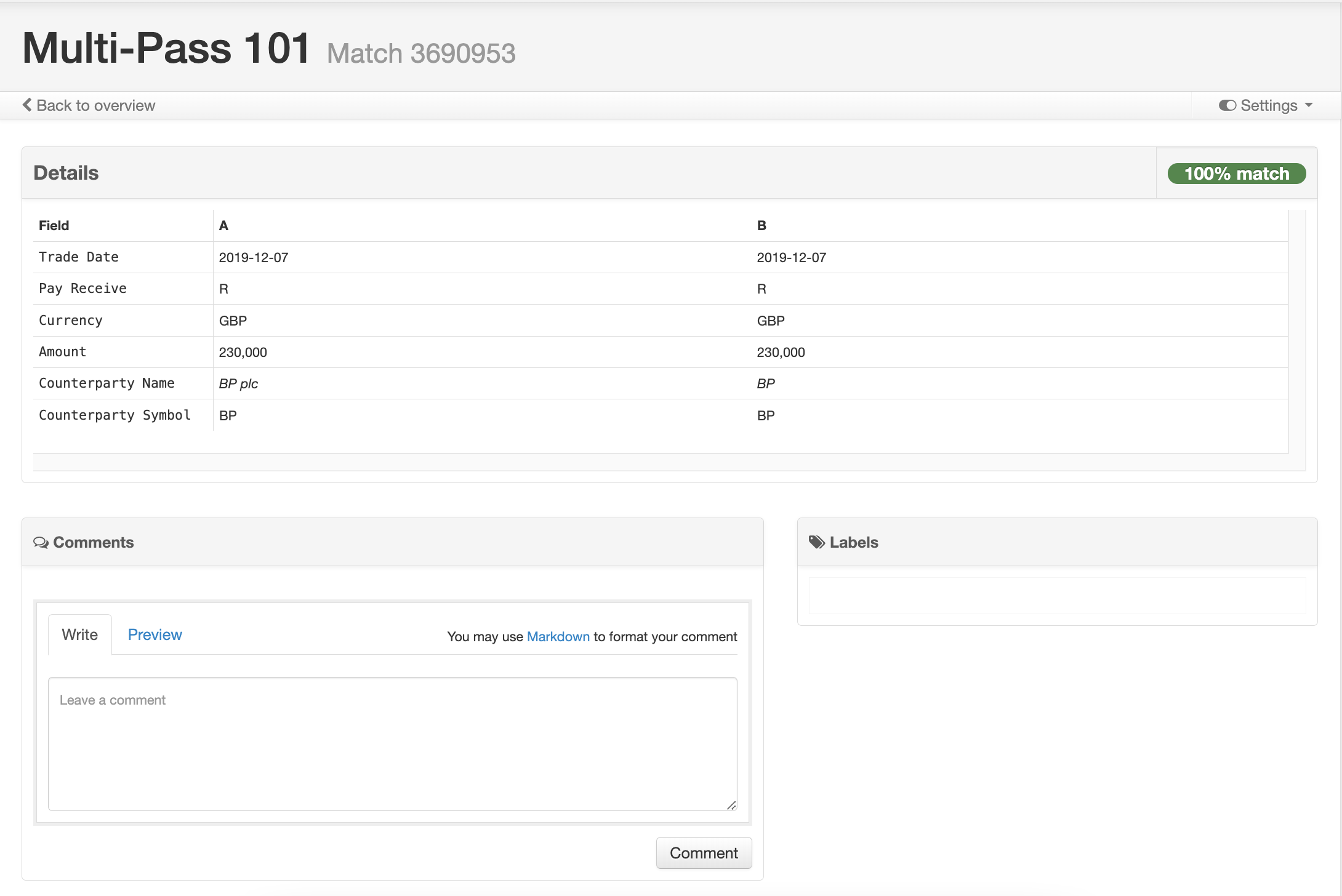Viewport: 1342px width, 896px height.
Task: Click column header A
Action: (223, 225)
